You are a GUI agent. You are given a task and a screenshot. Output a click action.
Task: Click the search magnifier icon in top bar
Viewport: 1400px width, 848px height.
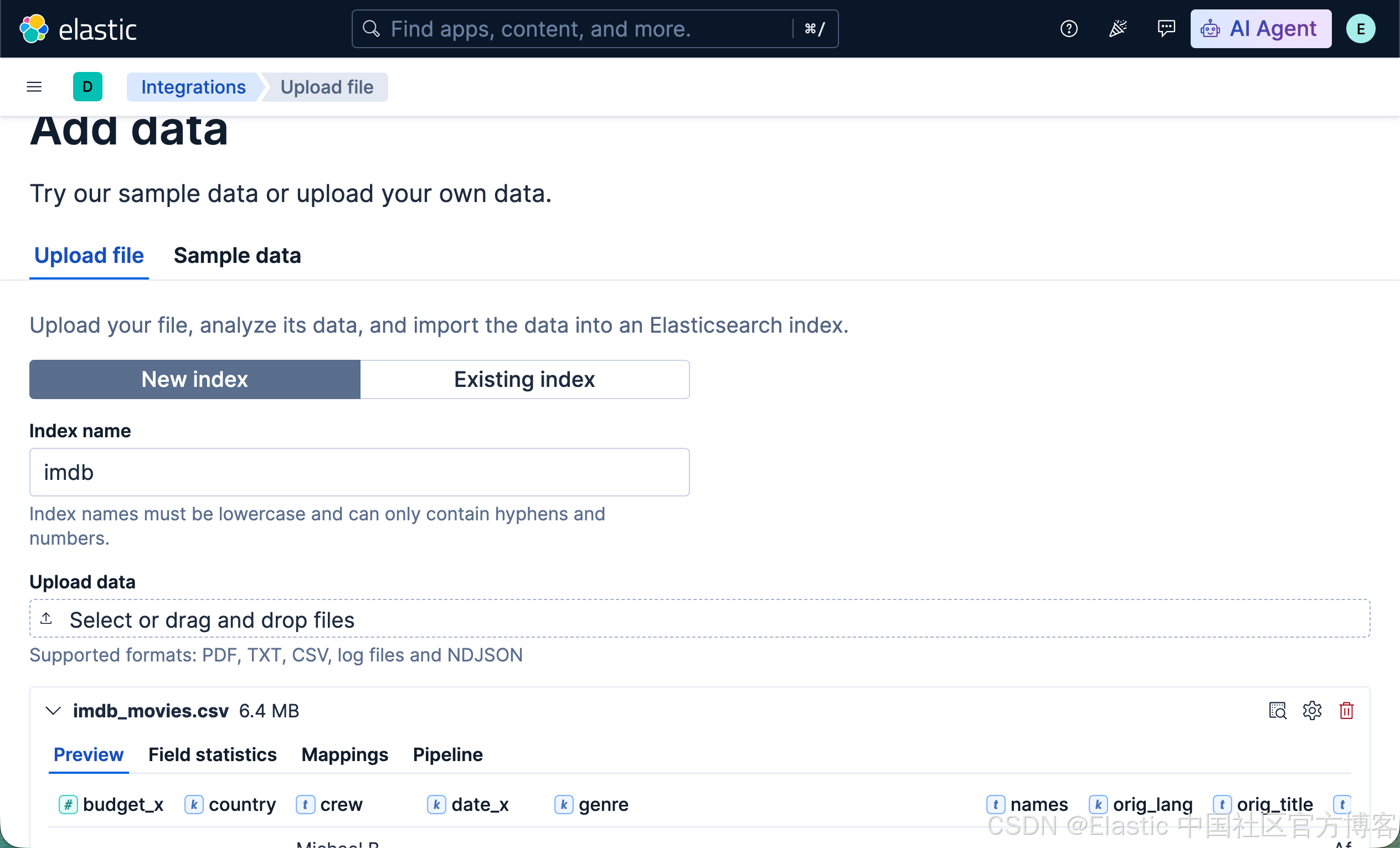coord(371,28)
